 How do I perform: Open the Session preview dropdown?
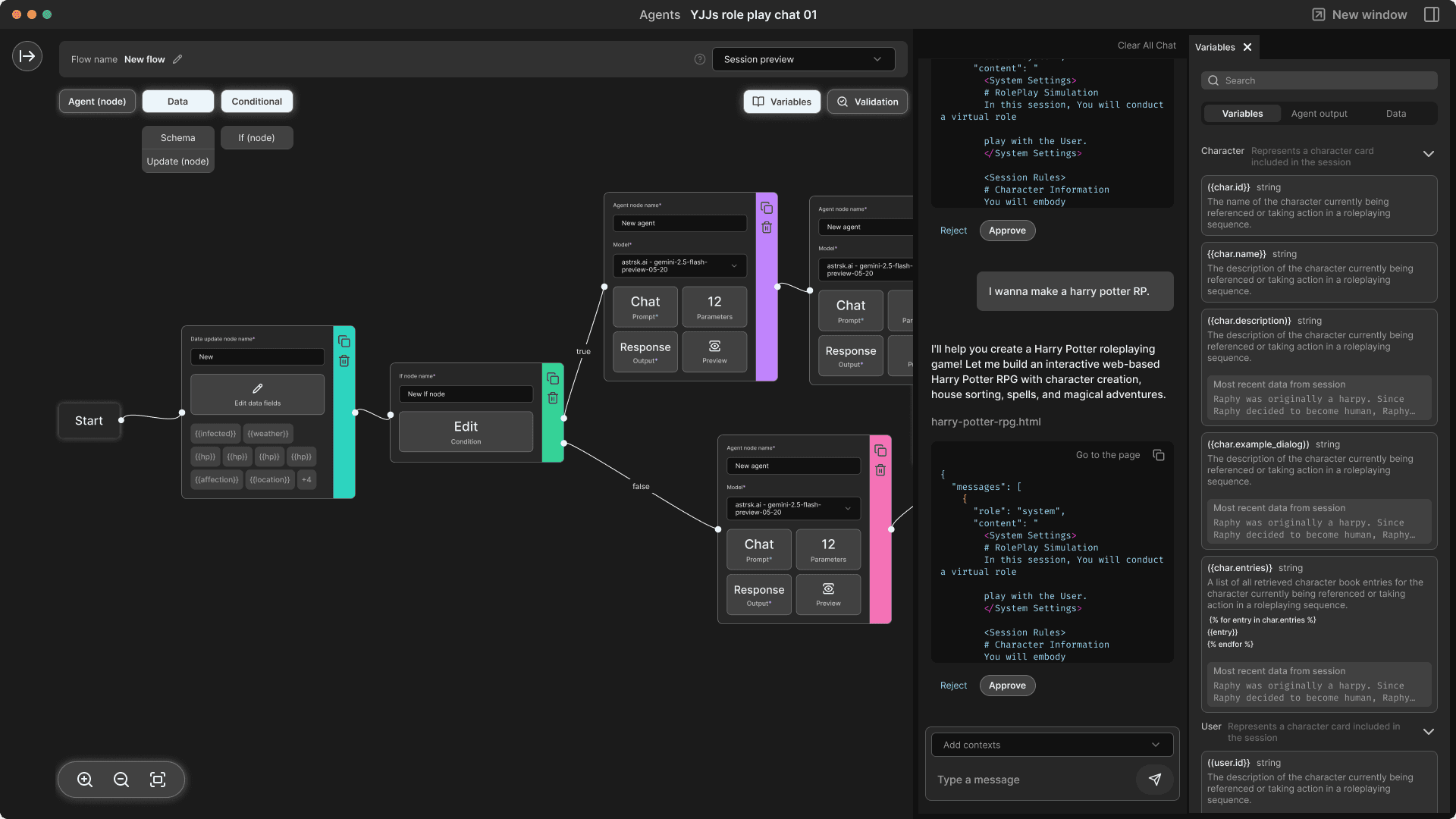(x=803, y=59)
